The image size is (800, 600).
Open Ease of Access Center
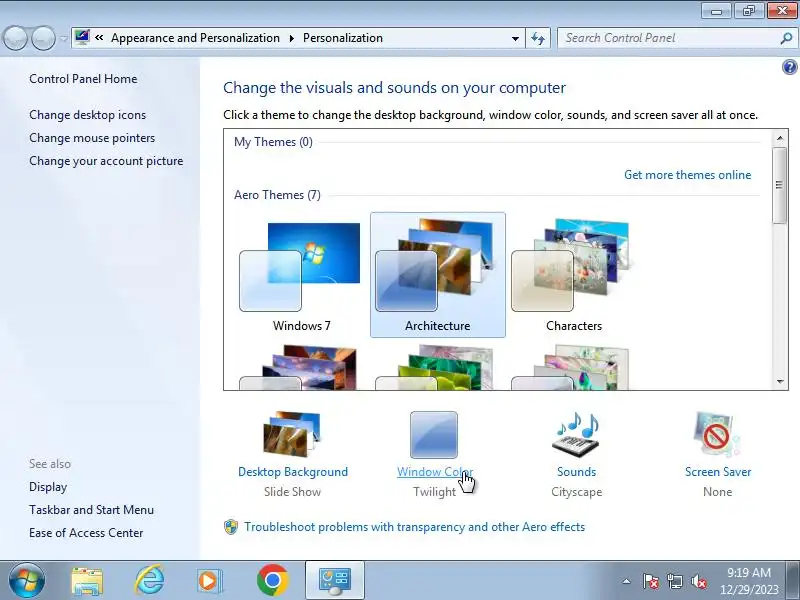(86, 533)
